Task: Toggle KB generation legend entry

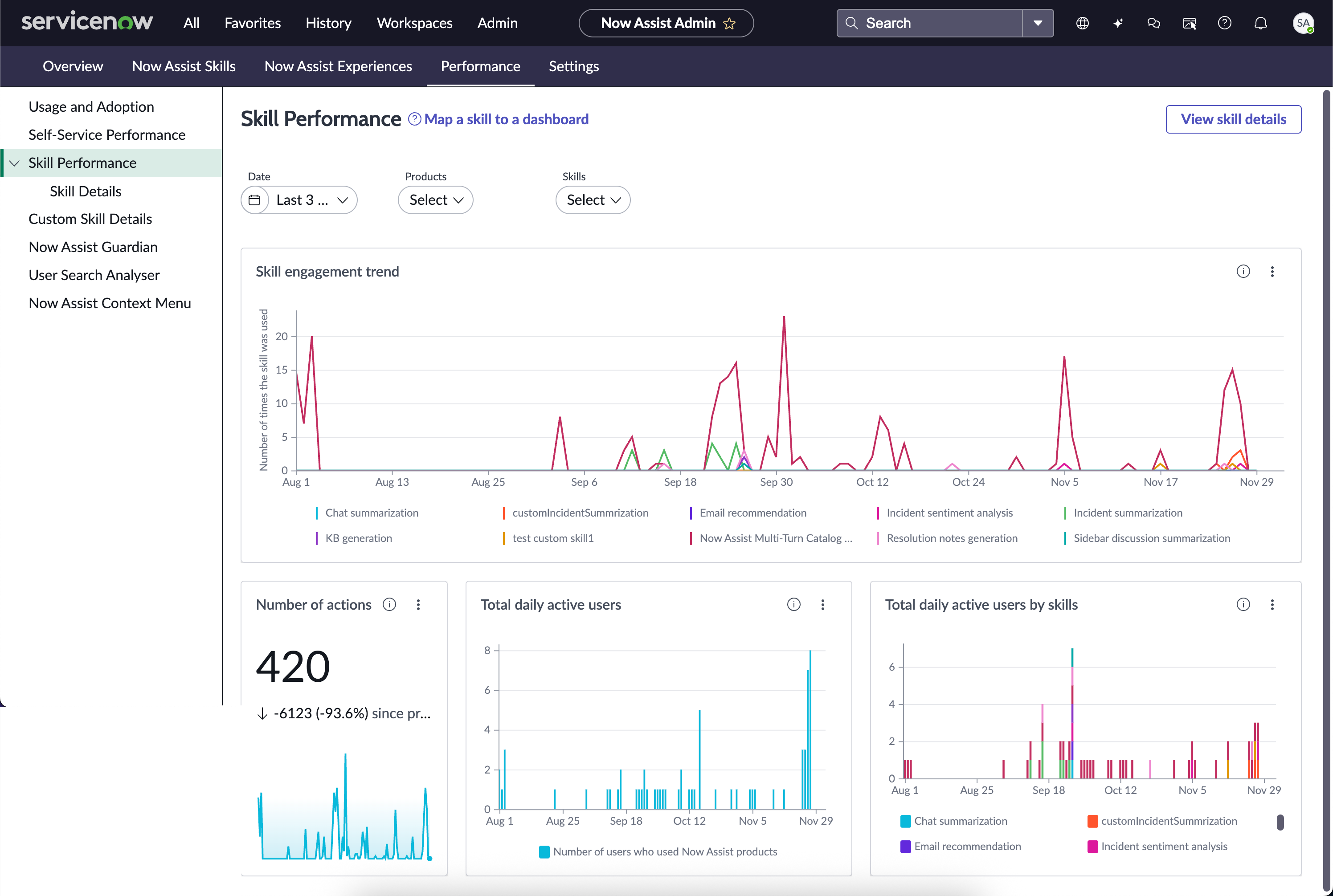Action: click(354, 538)
